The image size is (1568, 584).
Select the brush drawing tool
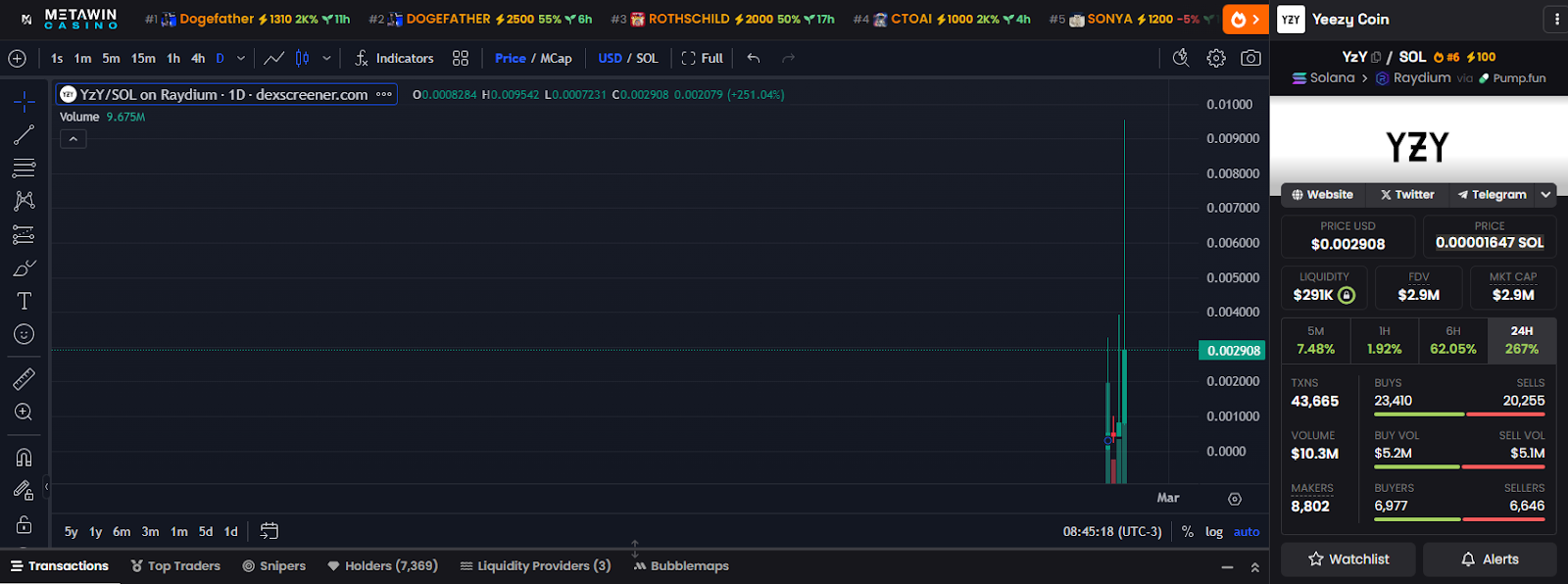coord(24,268)
